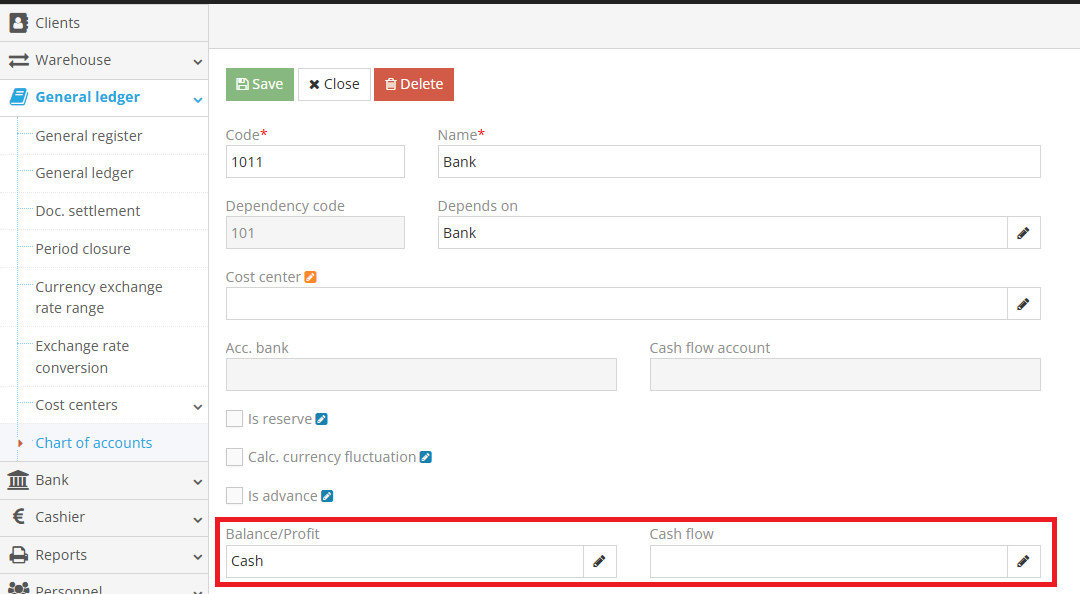Click pencil icon in Cost center field

coord(1023,304)
